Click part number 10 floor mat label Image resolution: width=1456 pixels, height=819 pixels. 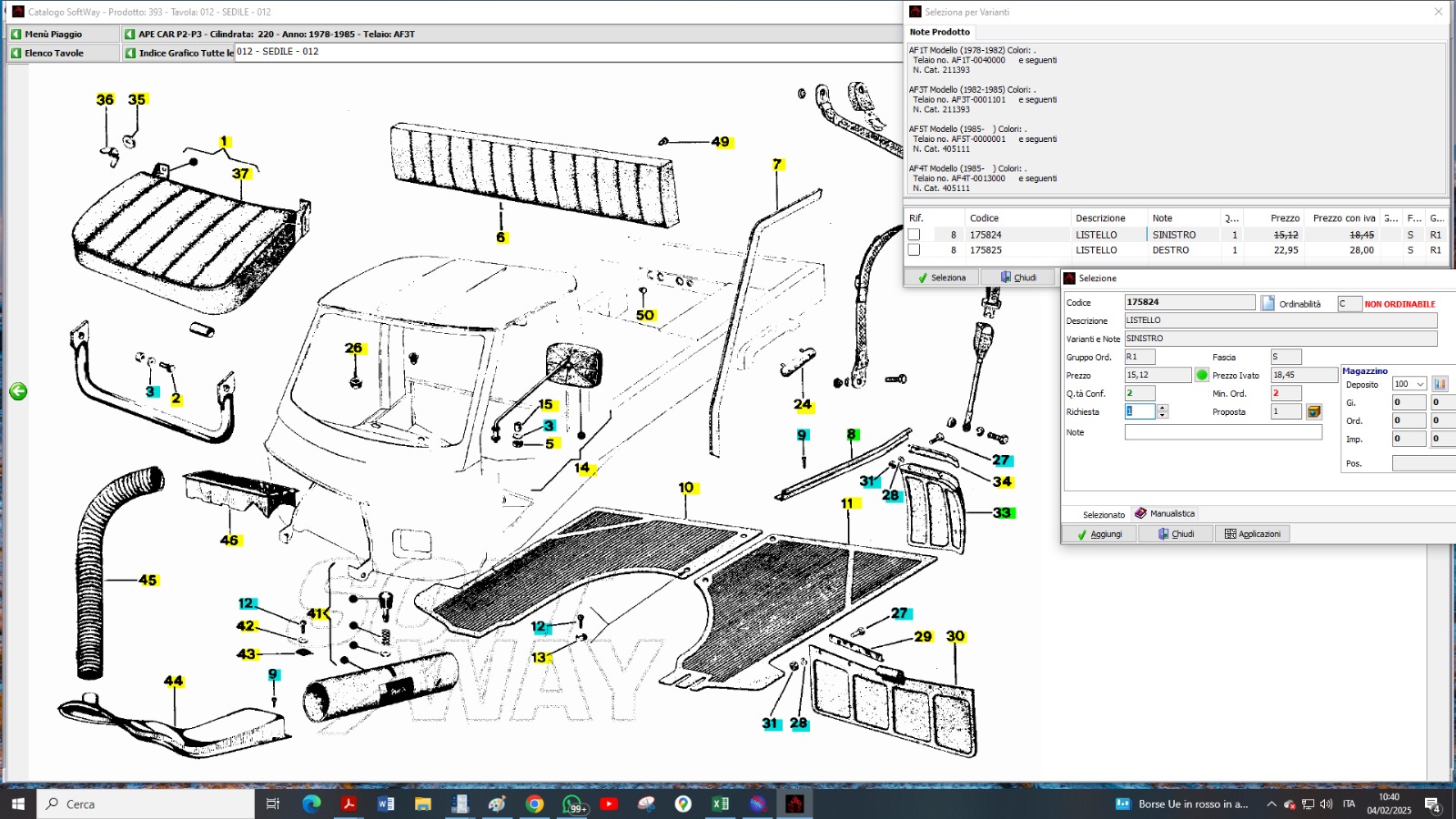tap(686, 488)
